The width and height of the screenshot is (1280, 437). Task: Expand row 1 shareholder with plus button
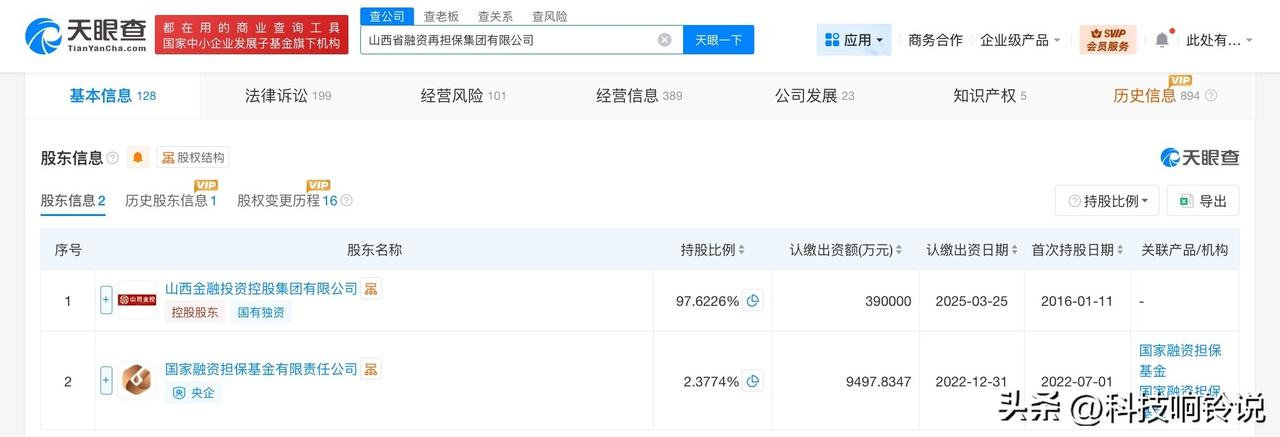pos(107,300)
